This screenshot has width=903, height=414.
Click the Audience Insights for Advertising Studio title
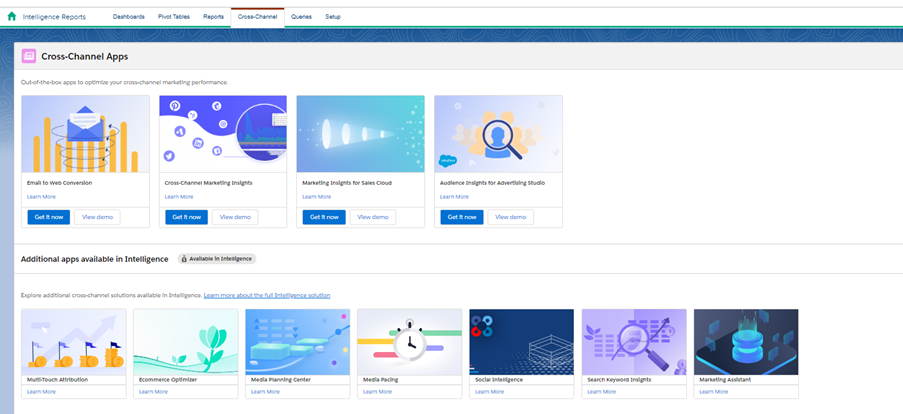tap(492, 183)
